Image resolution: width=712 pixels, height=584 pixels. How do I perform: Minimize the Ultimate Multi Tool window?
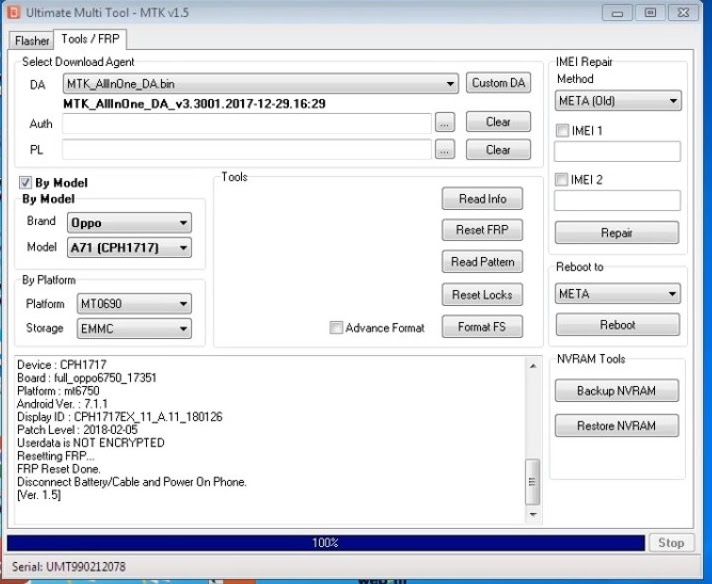click(617, 13)
